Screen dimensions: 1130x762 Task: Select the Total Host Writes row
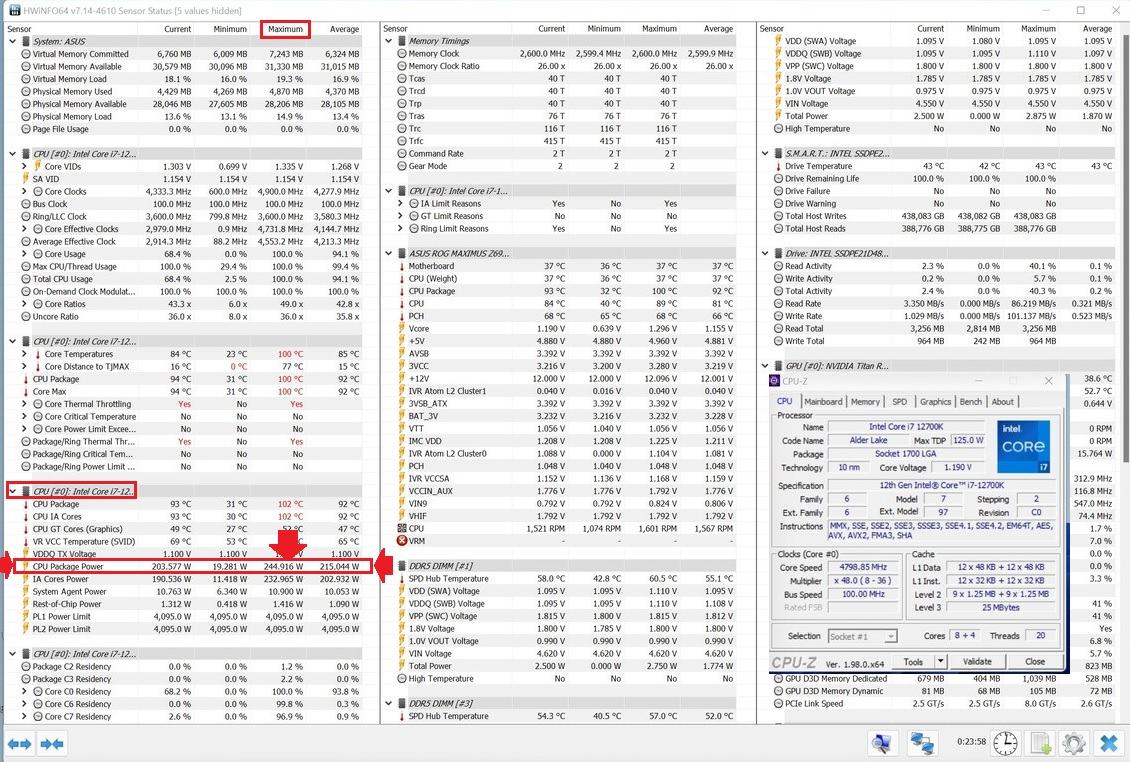coord(943,216)
